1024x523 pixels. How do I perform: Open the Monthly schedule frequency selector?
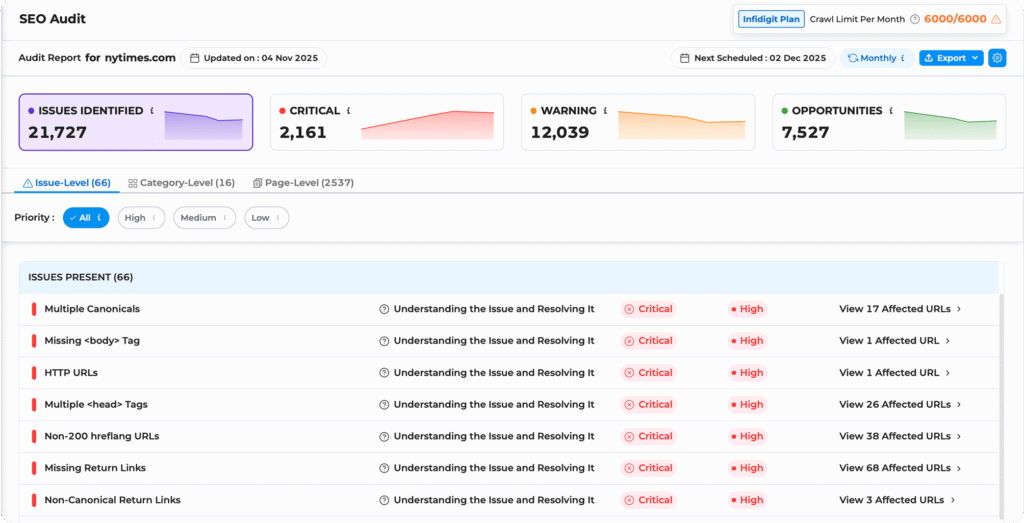pyautogui.click(x=876, y=58)
